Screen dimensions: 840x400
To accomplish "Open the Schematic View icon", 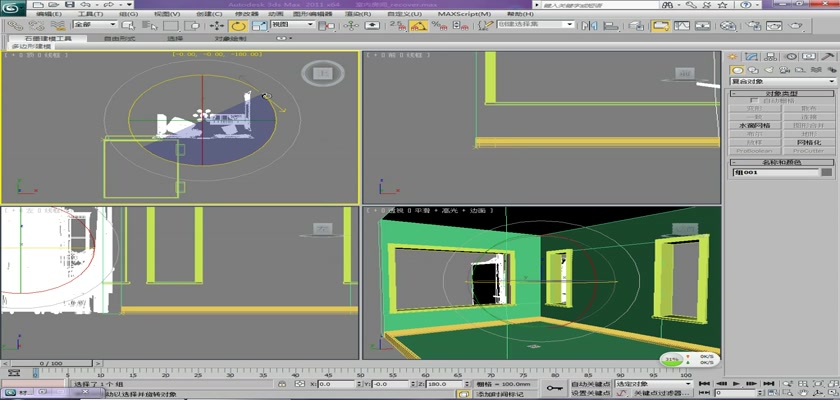I will coord(702,25).
